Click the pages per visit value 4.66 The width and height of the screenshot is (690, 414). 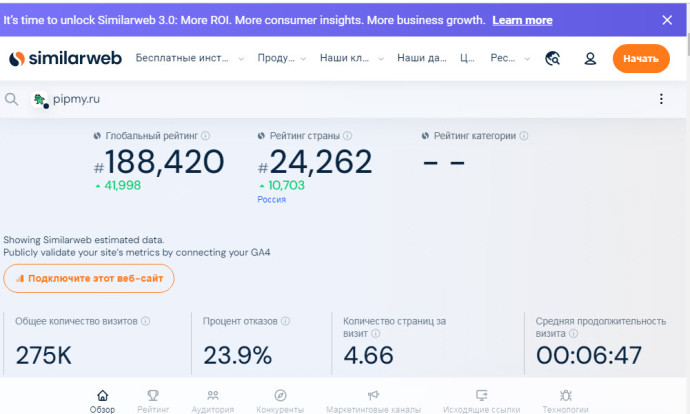point(368,355)
